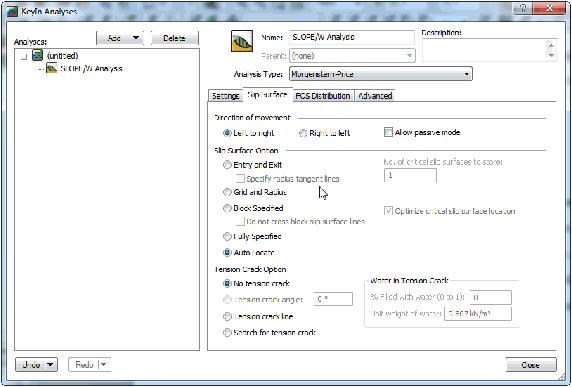Select No tension crack option
This screenshot has height=387, width=572.
pos(227,283)
